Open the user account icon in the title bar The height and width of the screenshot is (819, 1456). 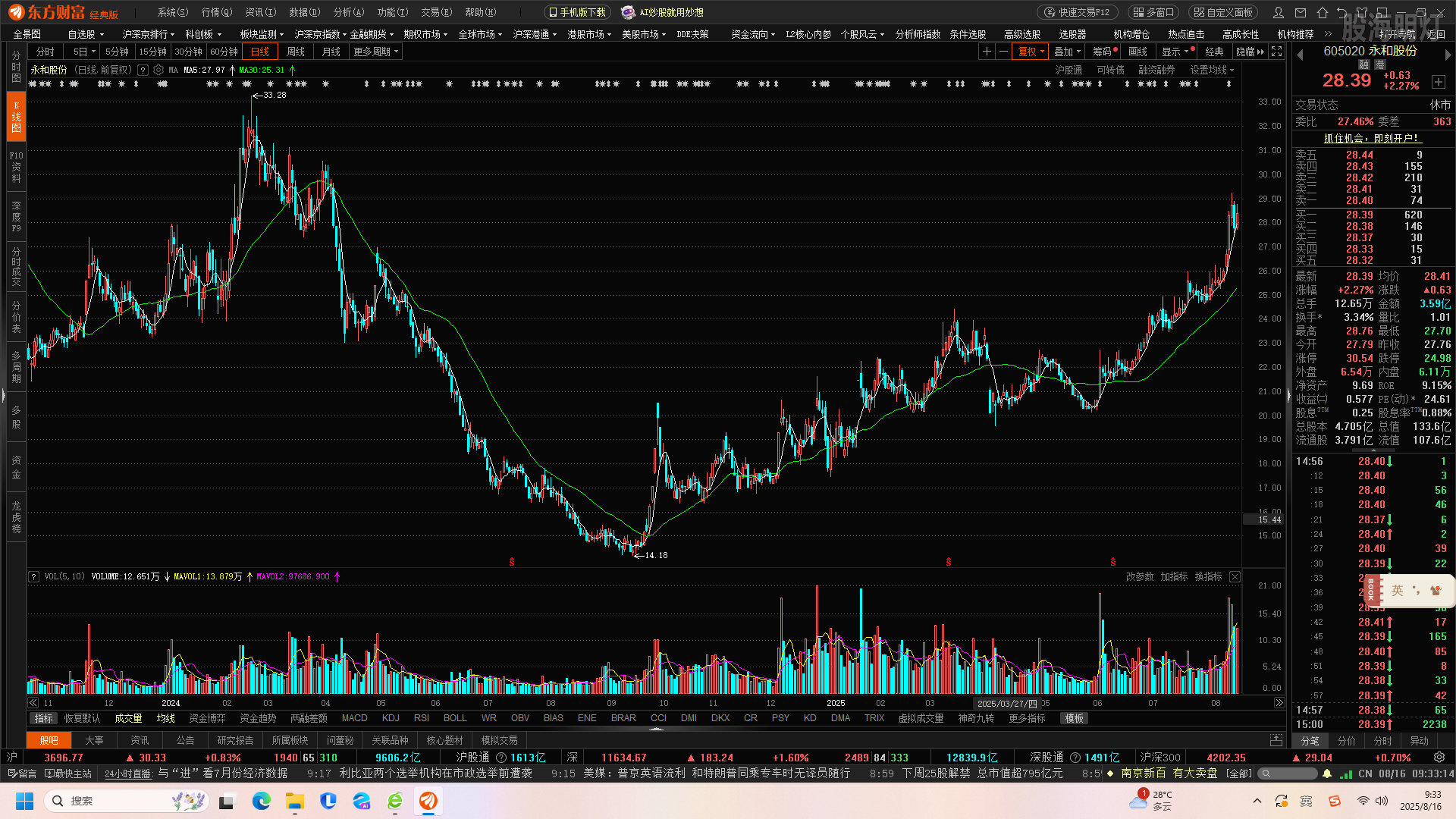tap(1279, 12)
